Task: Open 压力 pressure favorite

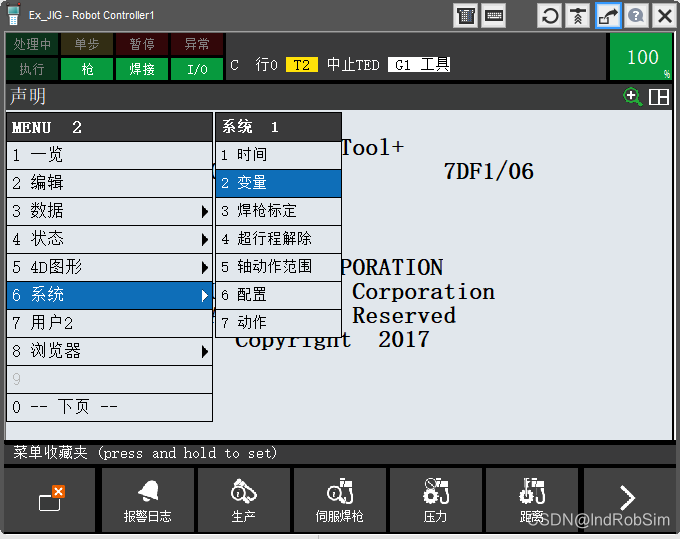Action: pyautogui.click(x=435, y=500)
